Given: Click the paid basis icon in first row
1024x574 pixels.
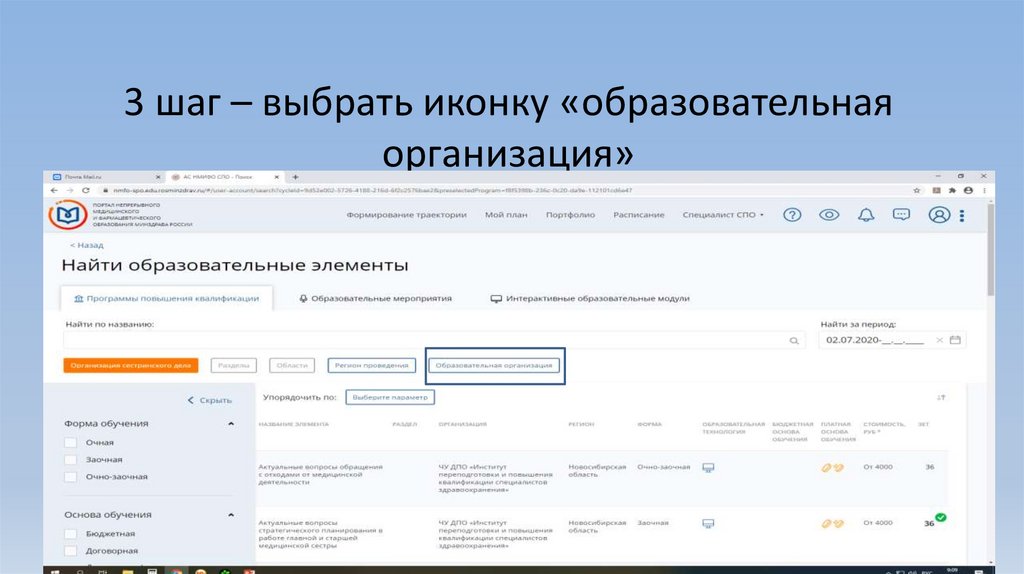Looking at the screenshot, I should pyautogui.click(x=832, y=468).
